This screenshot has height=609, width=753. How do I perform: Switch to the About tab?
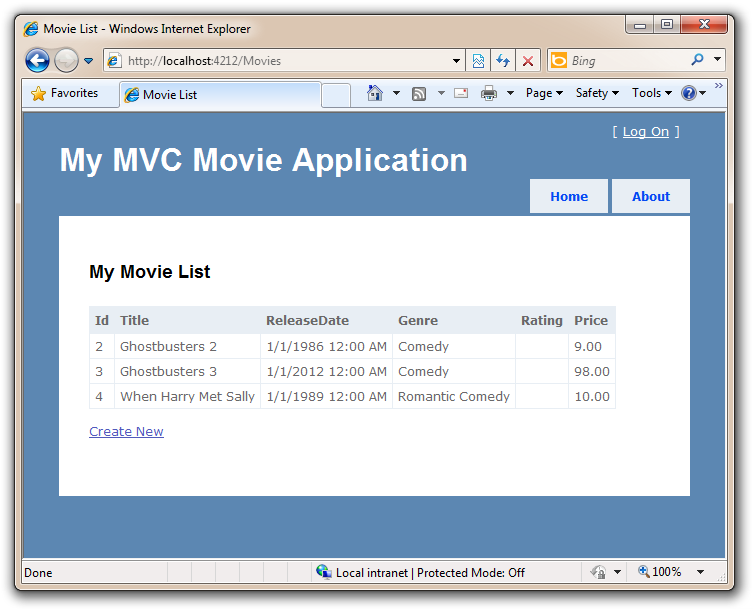coord(651,196)
